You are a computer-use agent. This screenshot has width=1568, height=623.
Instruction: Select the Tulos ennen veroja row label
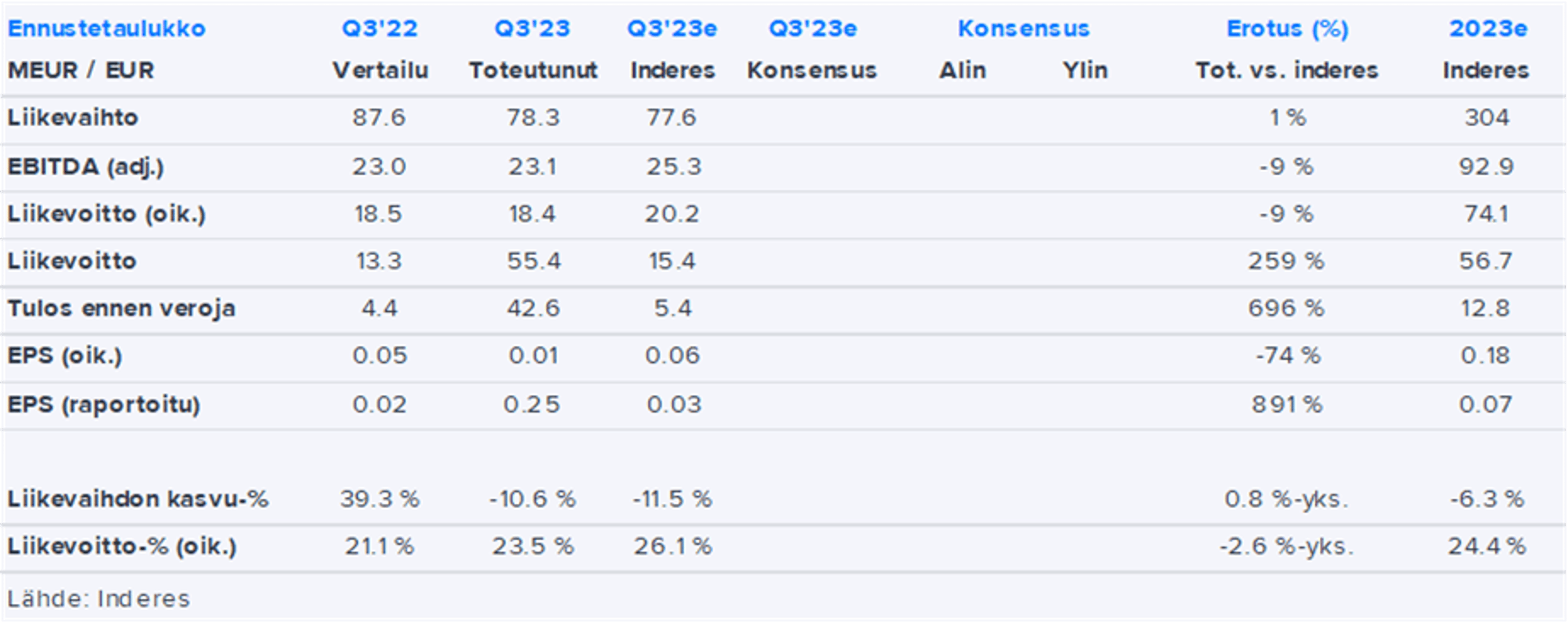pyautogui.click(x=121, y=308)
